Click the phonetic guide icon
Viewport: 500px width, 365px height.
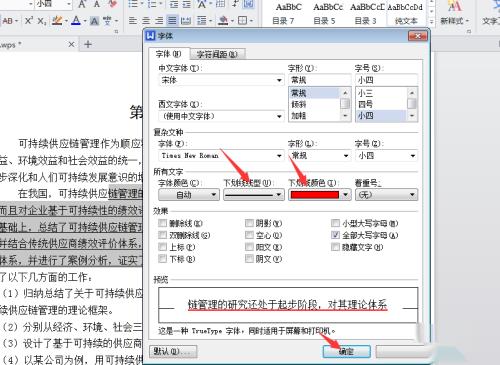(107, 21)
